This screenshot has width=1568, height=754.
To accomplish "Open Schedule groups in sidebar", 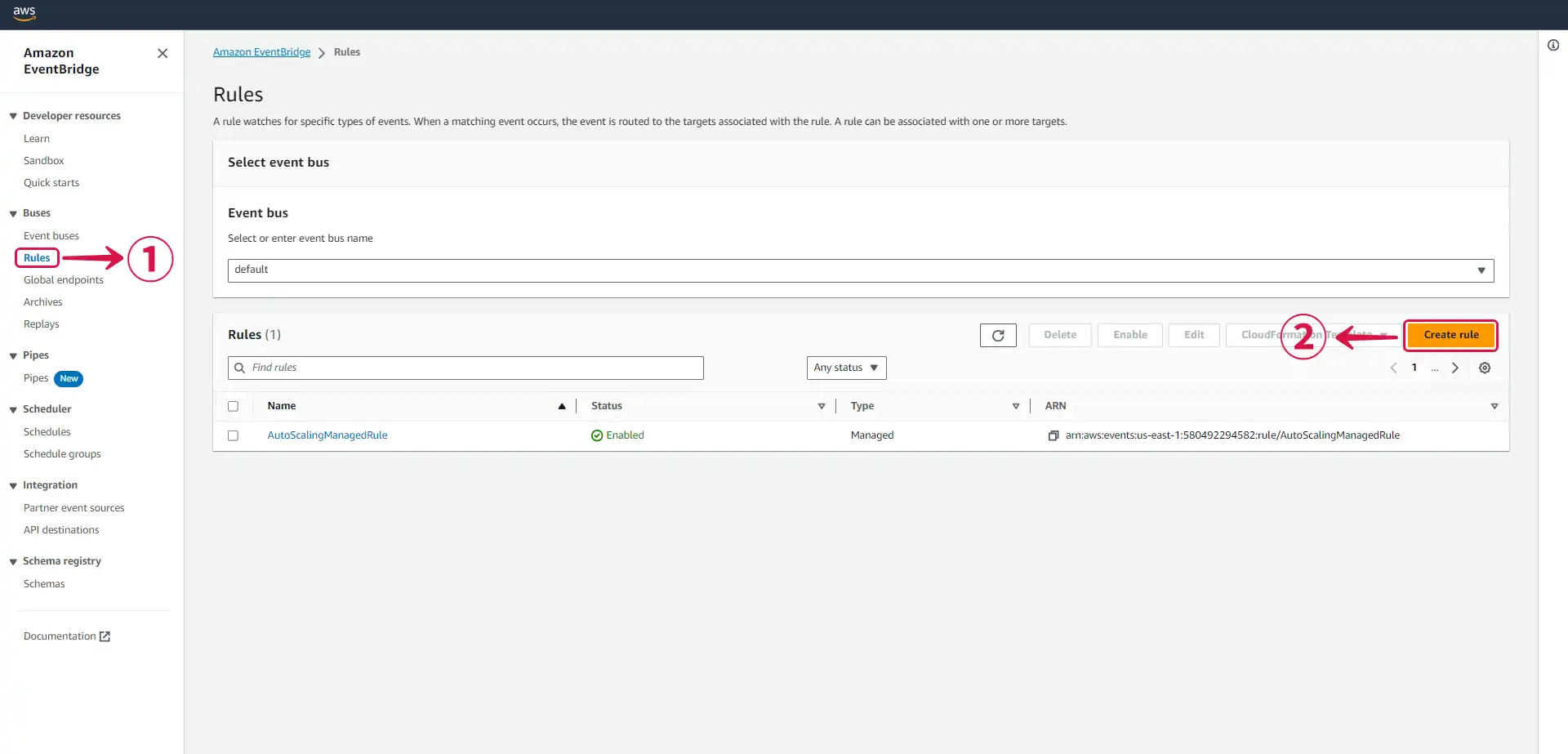I will 62,454.
